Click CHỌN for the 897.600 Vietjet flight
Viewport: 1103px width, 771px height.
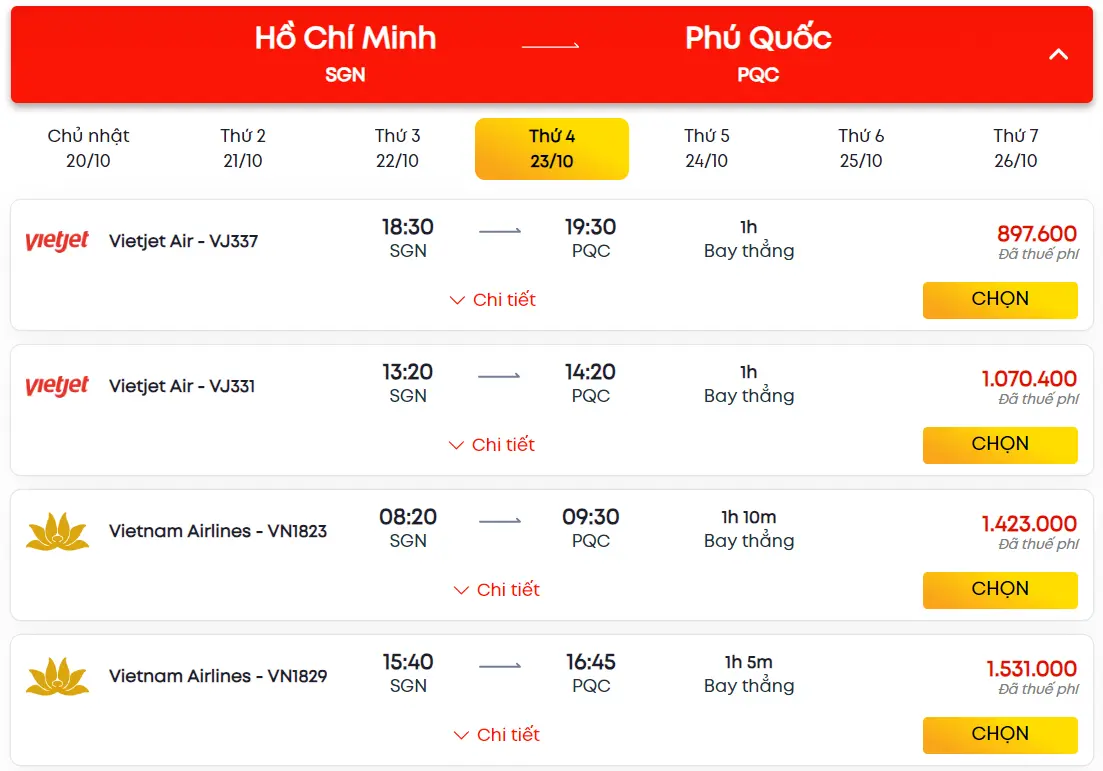click(1000, 300)
